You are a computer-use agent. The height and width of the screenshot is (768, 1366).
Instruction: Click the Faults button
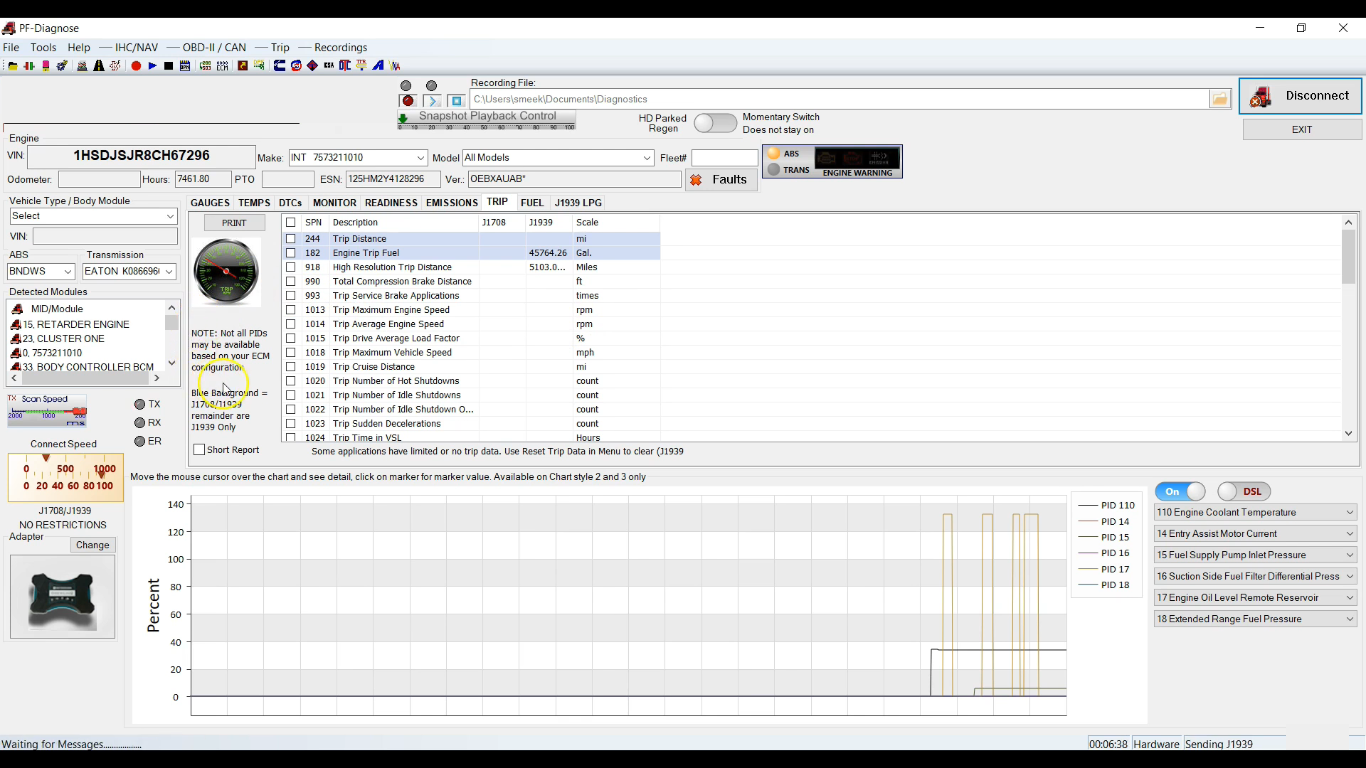720,180
